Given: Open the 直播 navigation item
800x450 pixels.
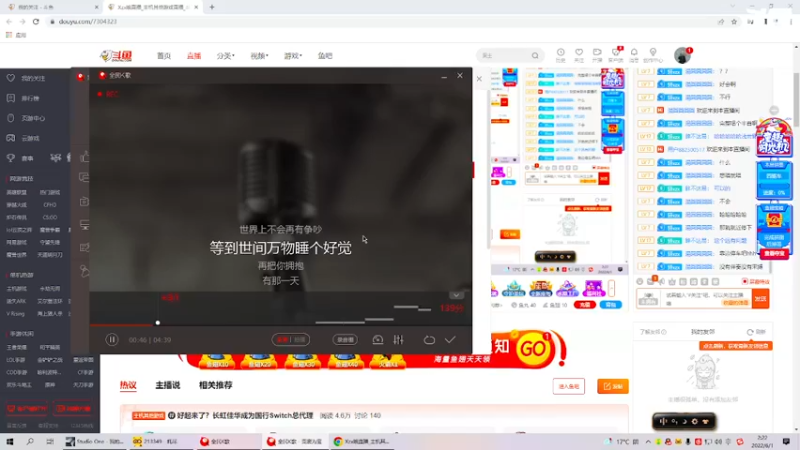Looking at the screenshot, I should (x=194, y=56).
